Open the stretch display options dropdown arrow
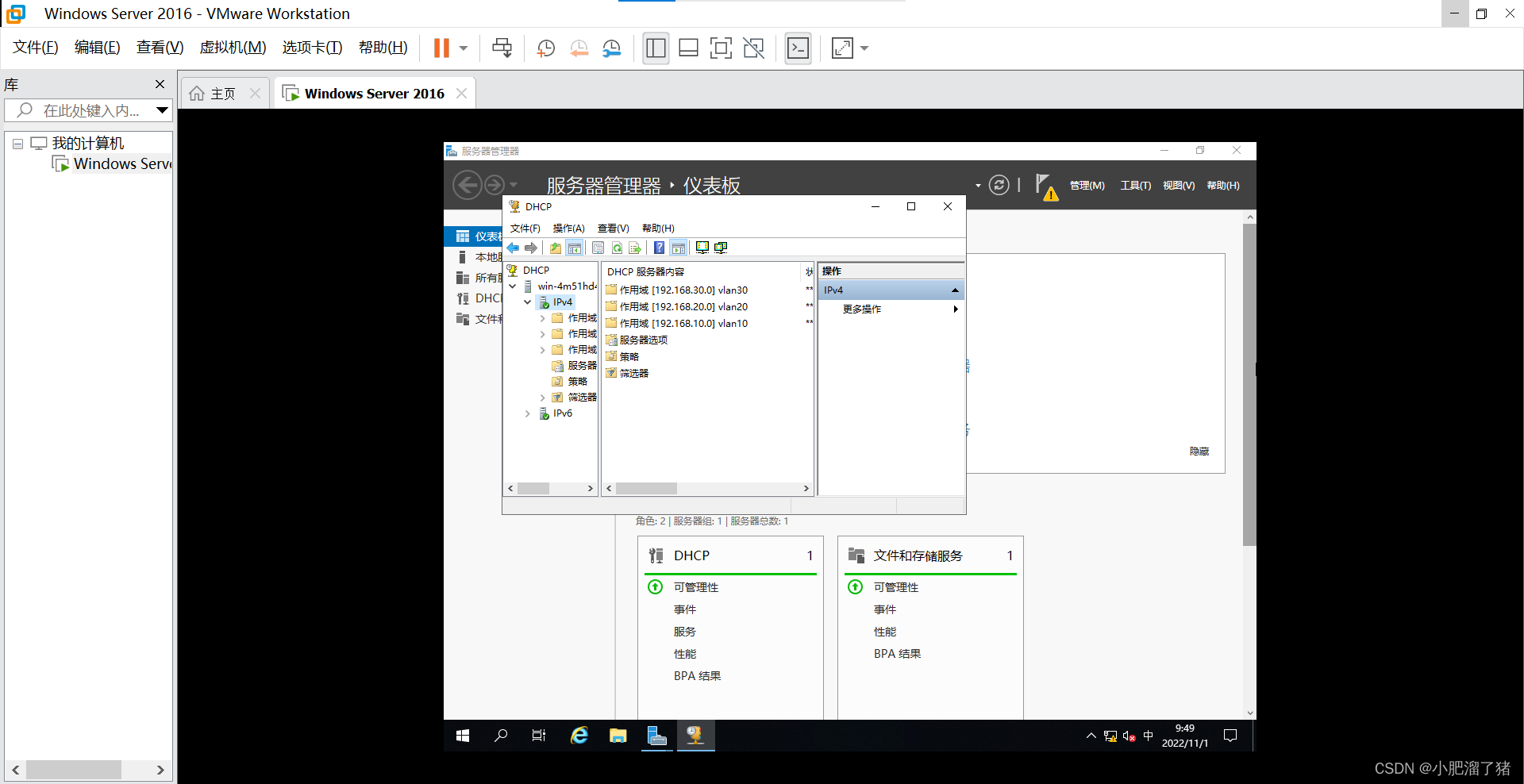Screen dimensions: 1524x784 tap(864, 48)
